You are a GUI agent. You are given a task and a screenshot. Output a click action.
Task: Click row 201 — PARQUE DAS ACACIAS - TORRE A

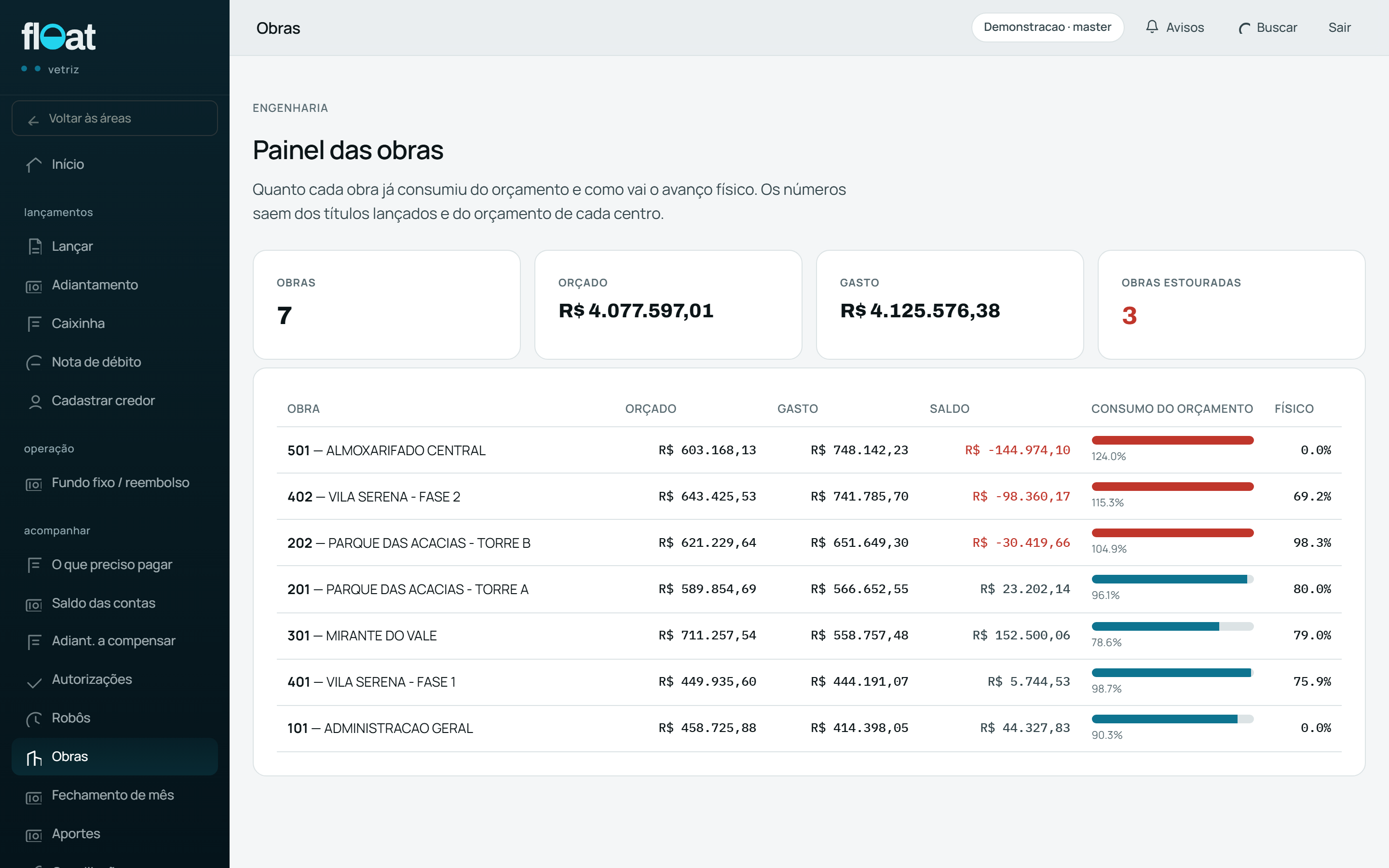tap(809, 590)
